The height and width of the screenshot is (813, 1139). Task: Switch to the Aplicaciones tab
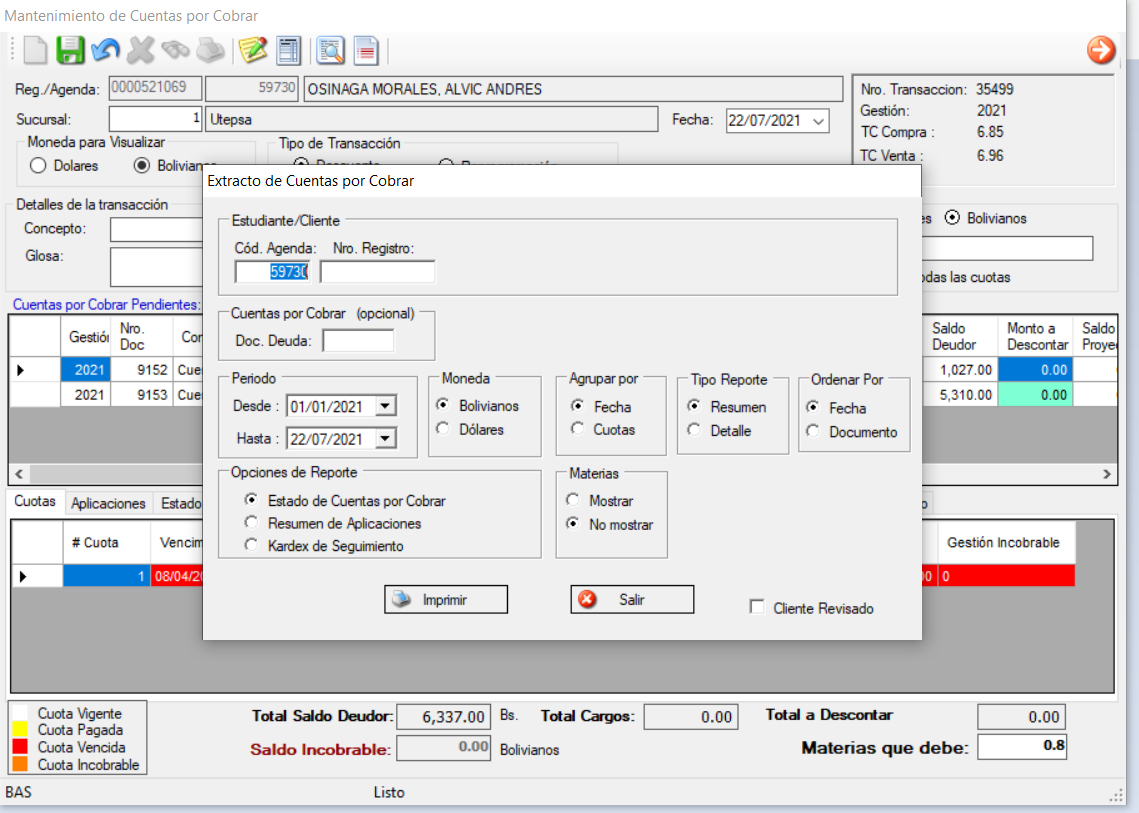pyautogui.click(x=108, y=503)
